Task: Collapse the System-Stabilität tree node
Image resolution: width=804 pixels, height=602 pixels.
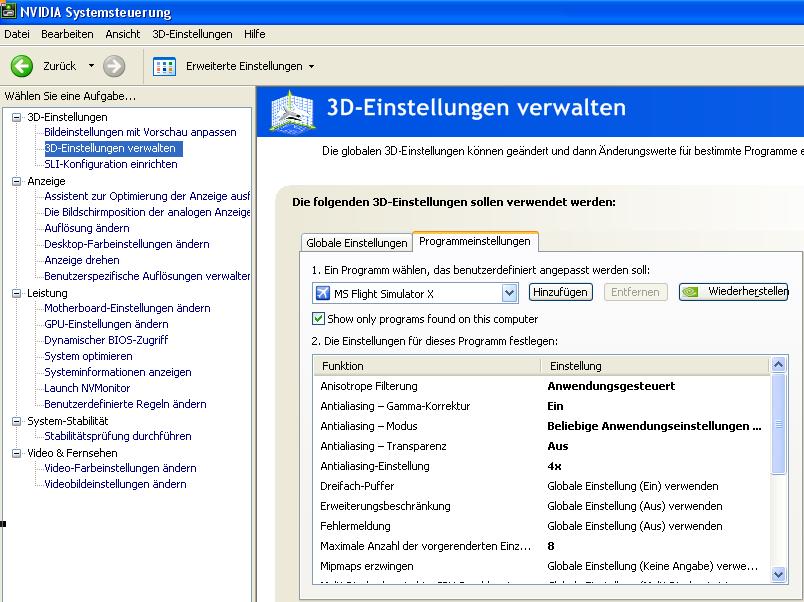Action: [17, 421]
